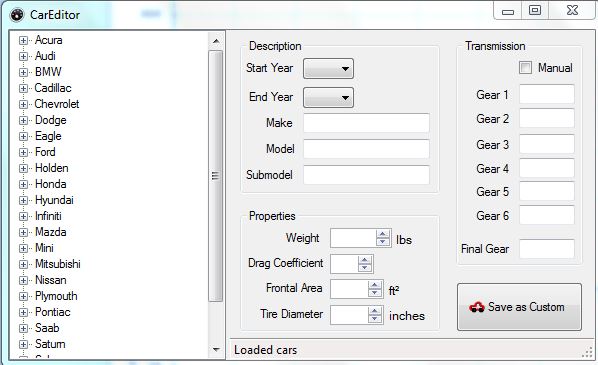
Task: Expand the Hyundai tree node
Action: coord(23,201)
